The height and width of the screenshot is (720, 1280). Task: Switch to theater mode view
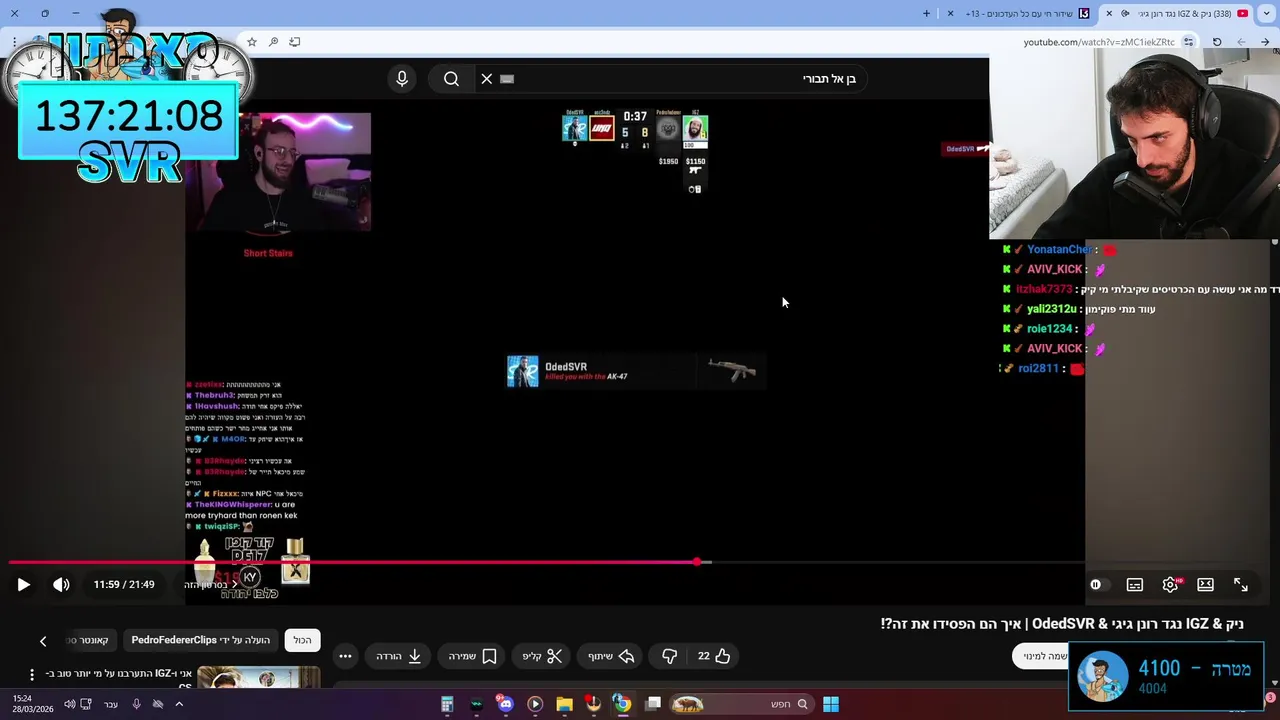(x=1206, y=585)
